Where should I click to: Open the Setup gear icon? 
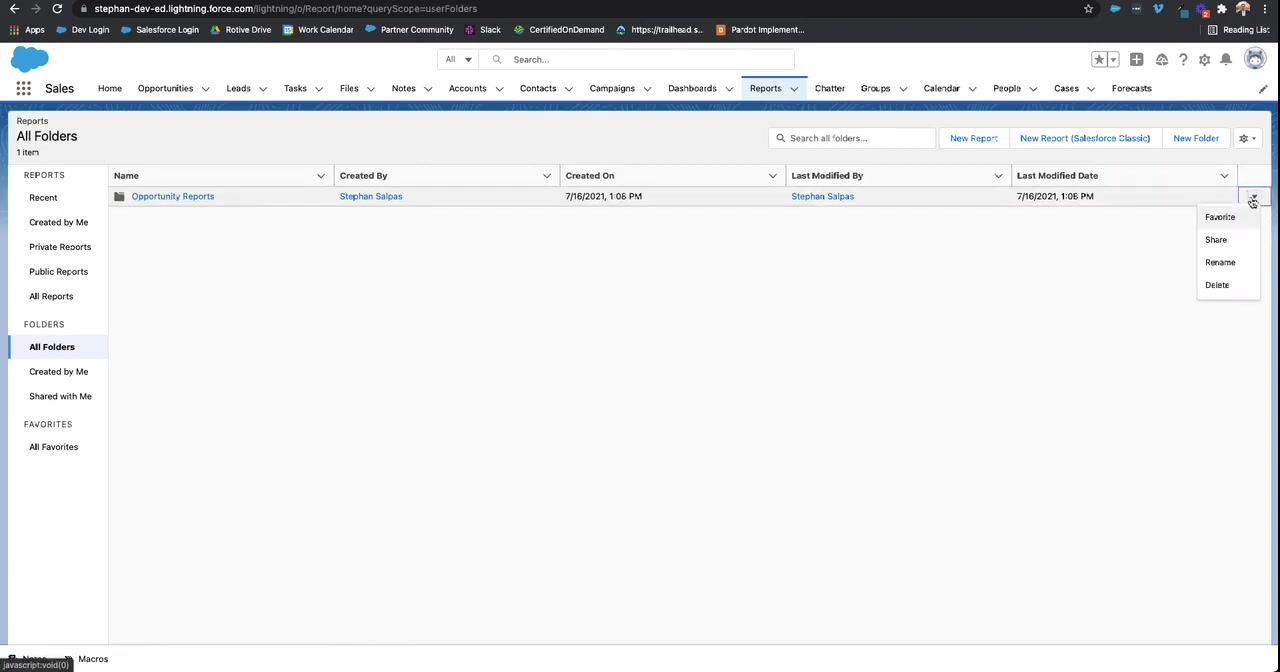point(1204,60)
